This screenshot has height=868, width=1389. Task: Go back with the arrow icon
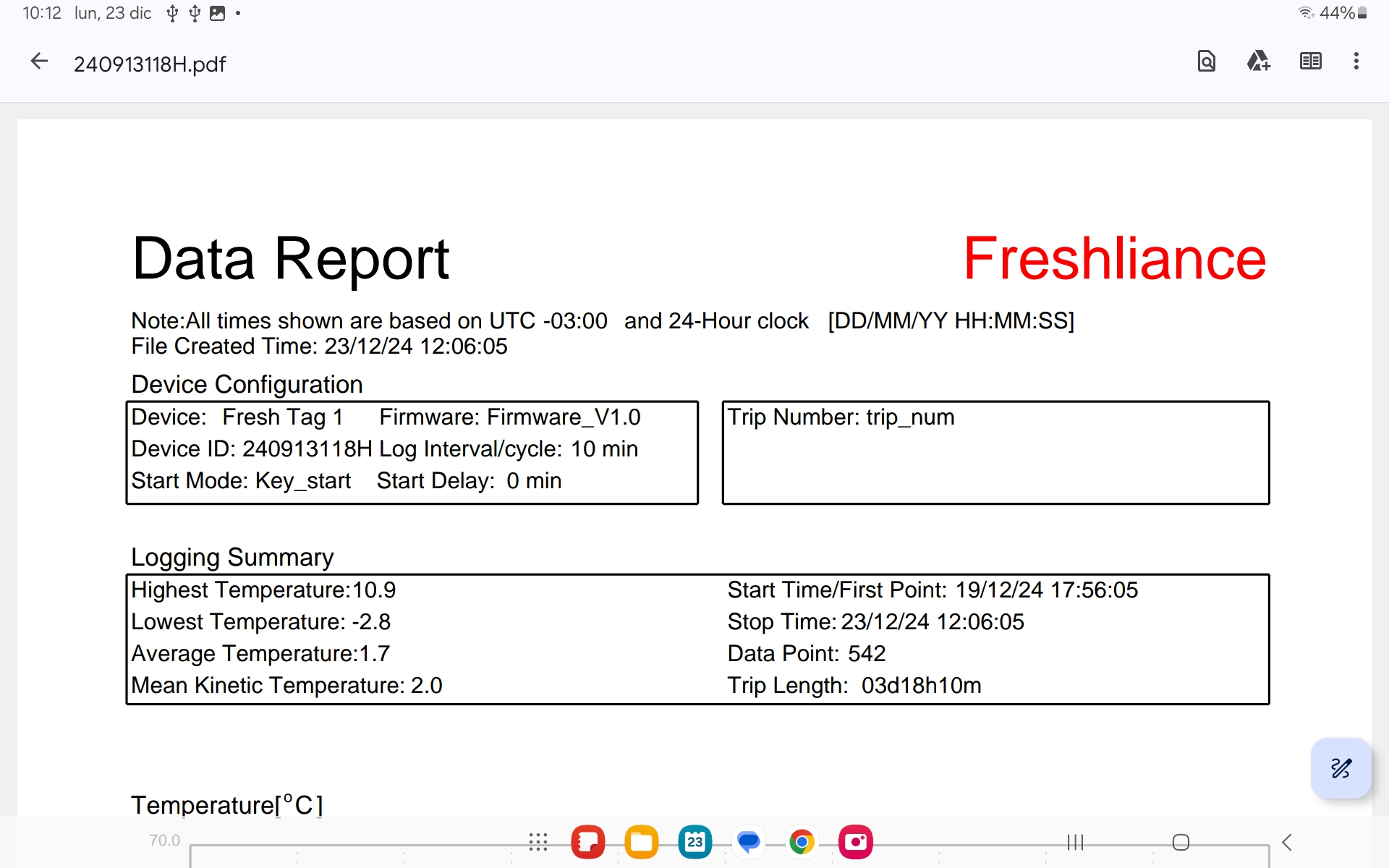pyautogui.click(x=39, y=61)
